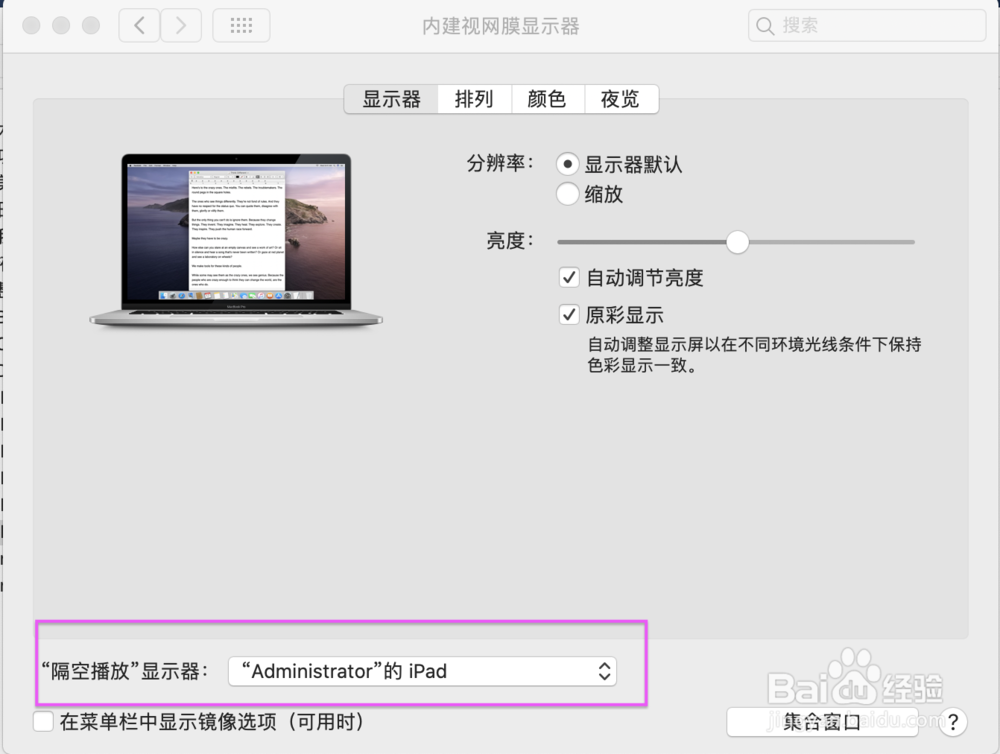Switch to the 排列 tab
Image resolution: width=1000 pixels, height=754 pixels.
[474, 100]
